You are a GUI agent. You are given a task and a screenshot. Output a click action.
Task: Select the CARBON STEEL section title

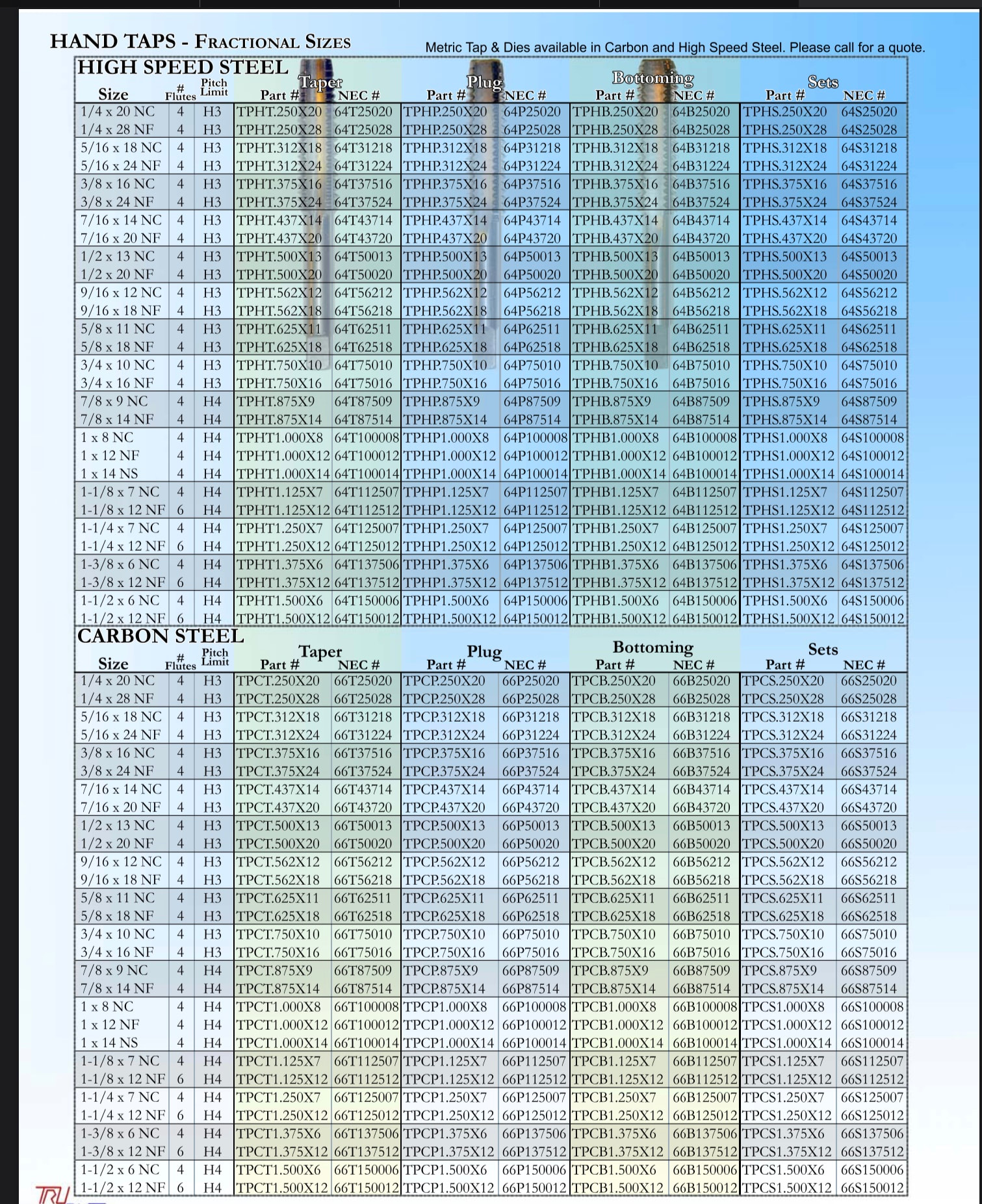[x=161, y=636]
